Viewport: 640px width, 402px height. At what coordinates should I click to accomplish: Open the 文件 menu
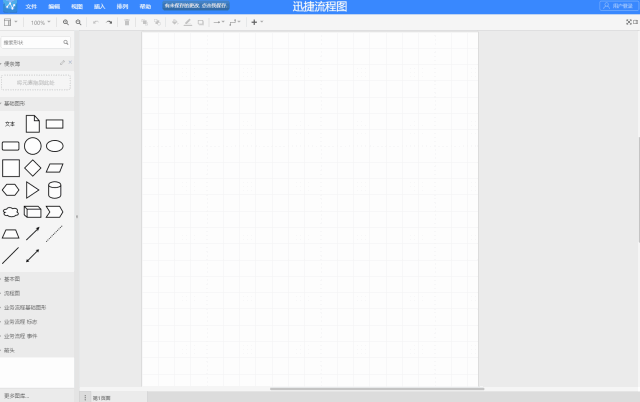(x=31, y=7)
